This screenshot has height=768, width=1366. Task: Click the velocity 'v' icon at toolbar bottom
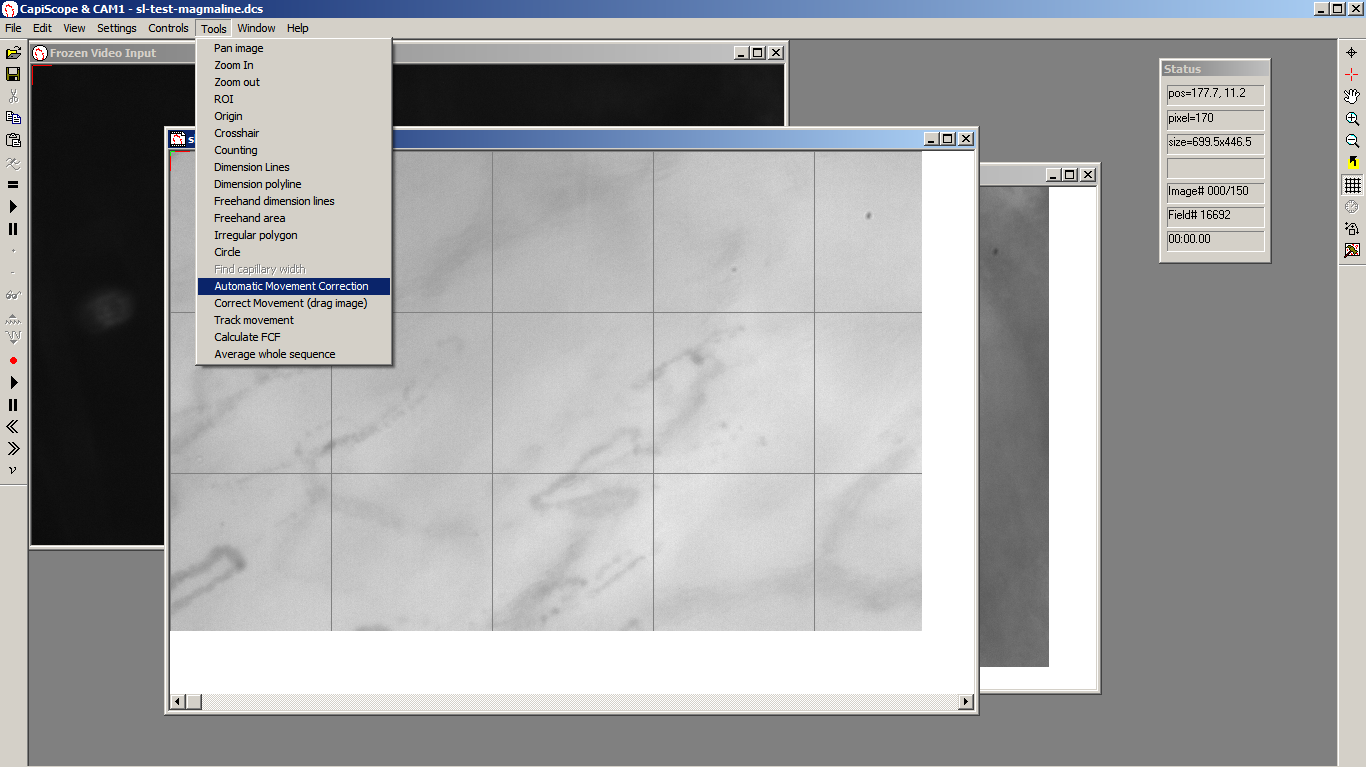tap(13, 470)
